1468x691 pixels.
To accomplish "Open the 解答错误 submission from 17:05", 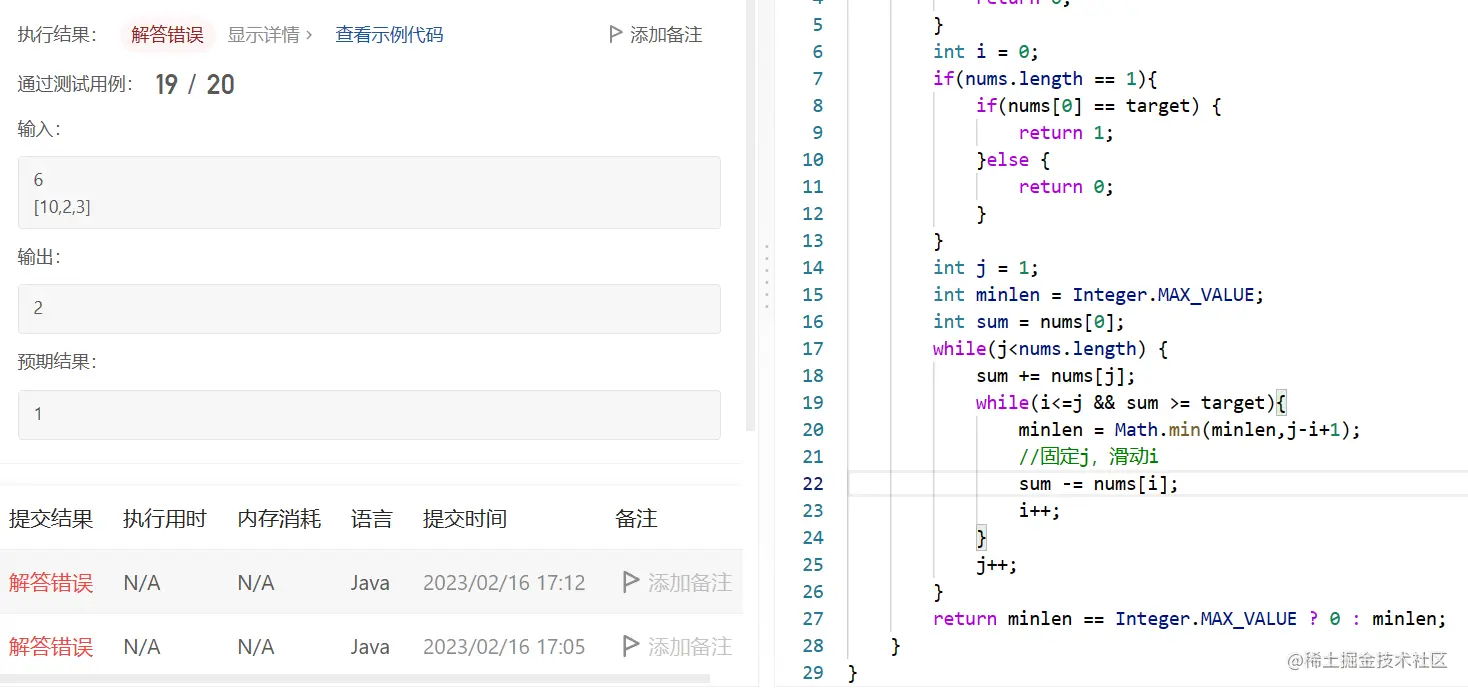I will 51,646.
